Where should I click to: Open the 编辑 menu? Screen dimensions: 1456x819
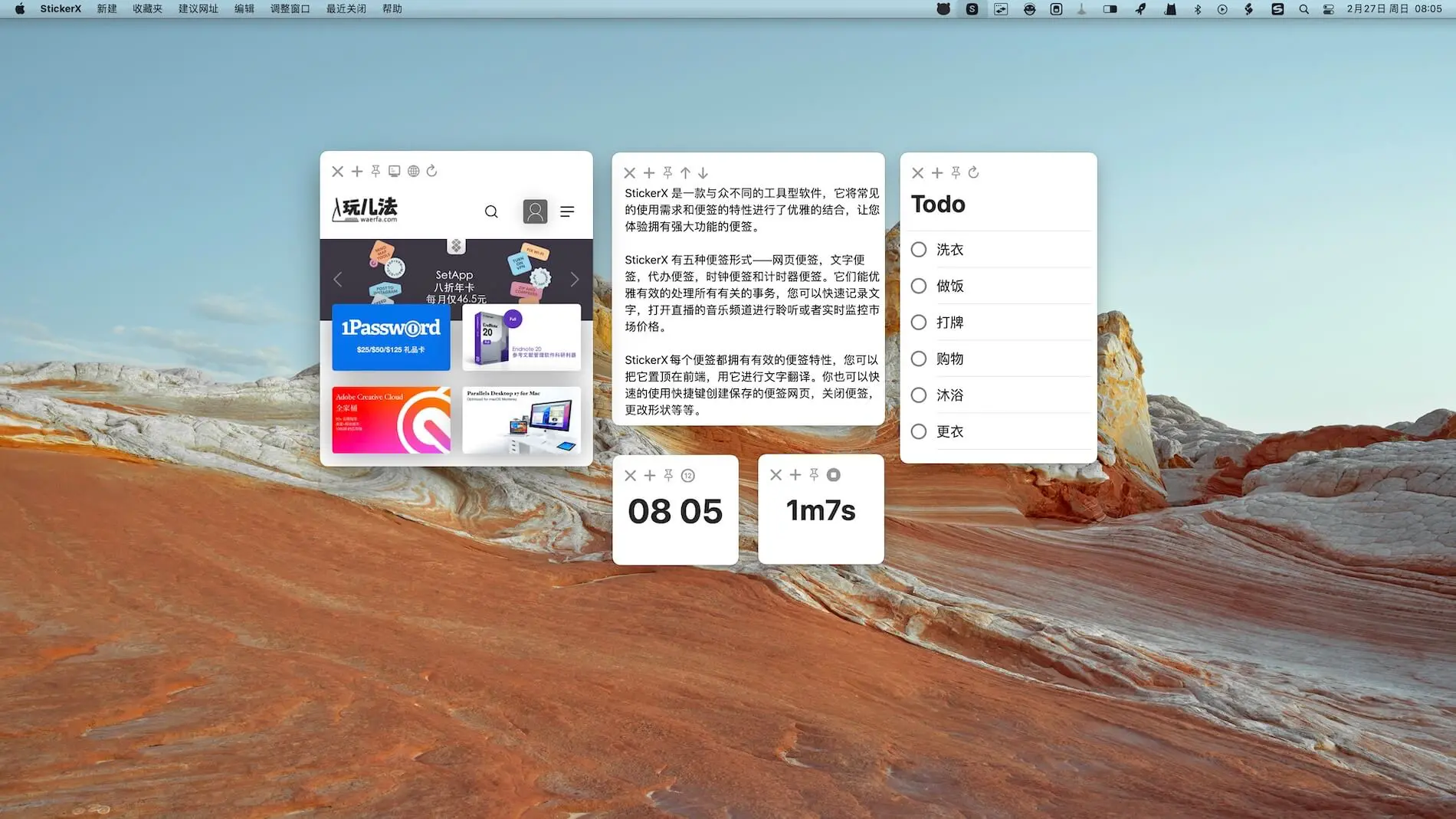coord(244,8)
